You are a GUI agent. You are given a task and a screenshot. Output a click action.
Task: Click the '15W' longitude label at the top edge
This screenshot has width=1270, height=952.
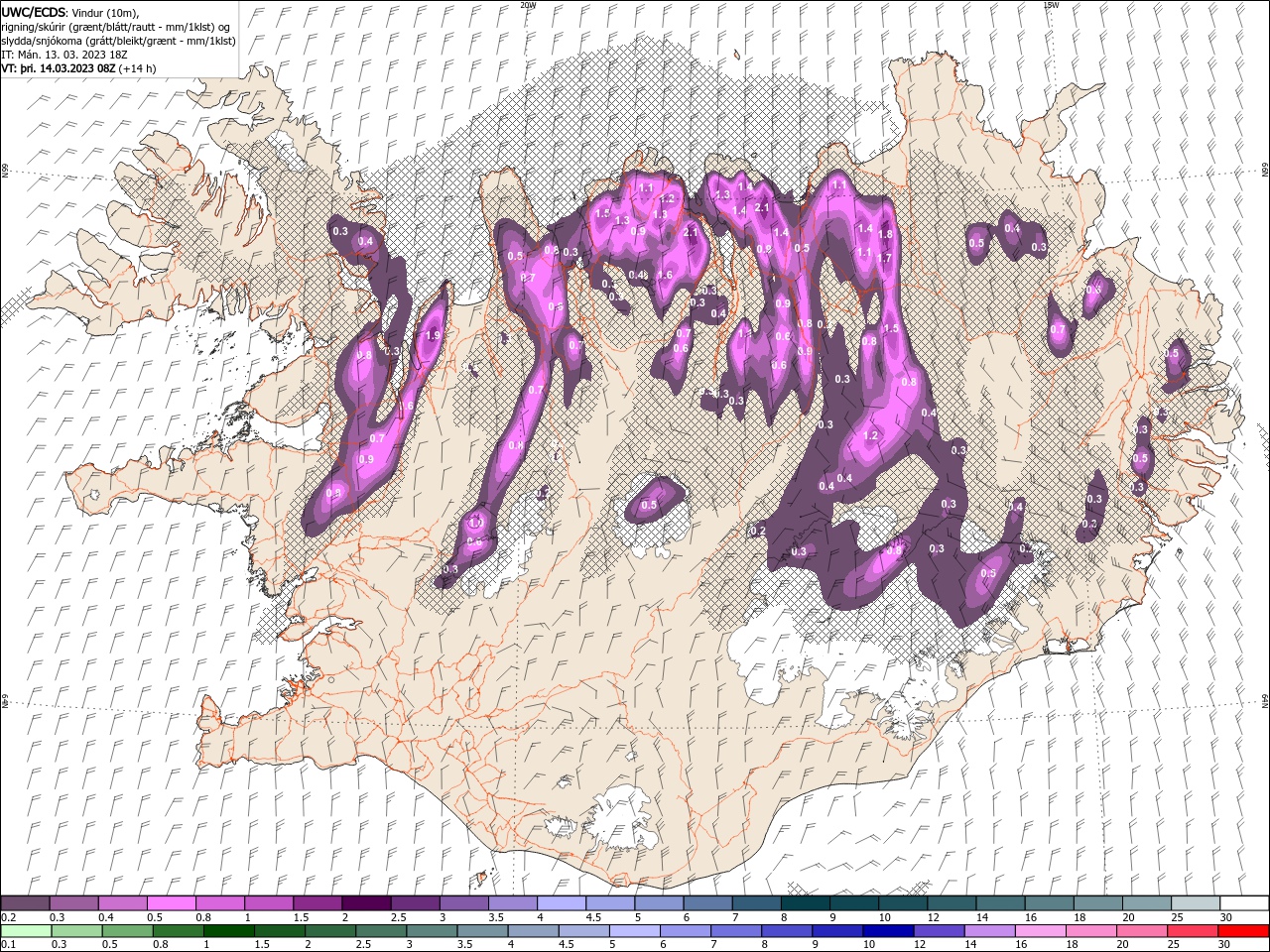[x=1051, y=5]
